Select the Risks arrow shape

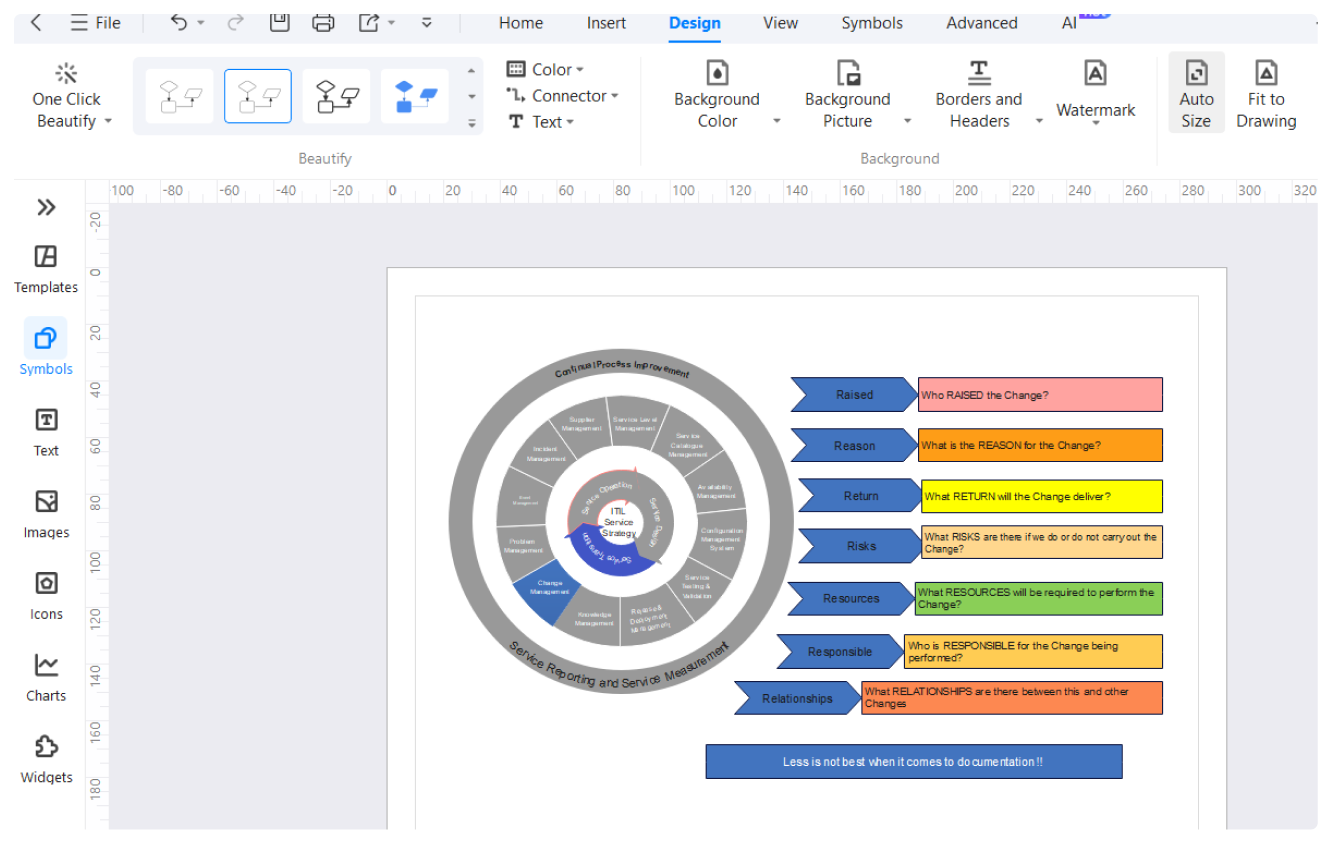click(860, 546)
